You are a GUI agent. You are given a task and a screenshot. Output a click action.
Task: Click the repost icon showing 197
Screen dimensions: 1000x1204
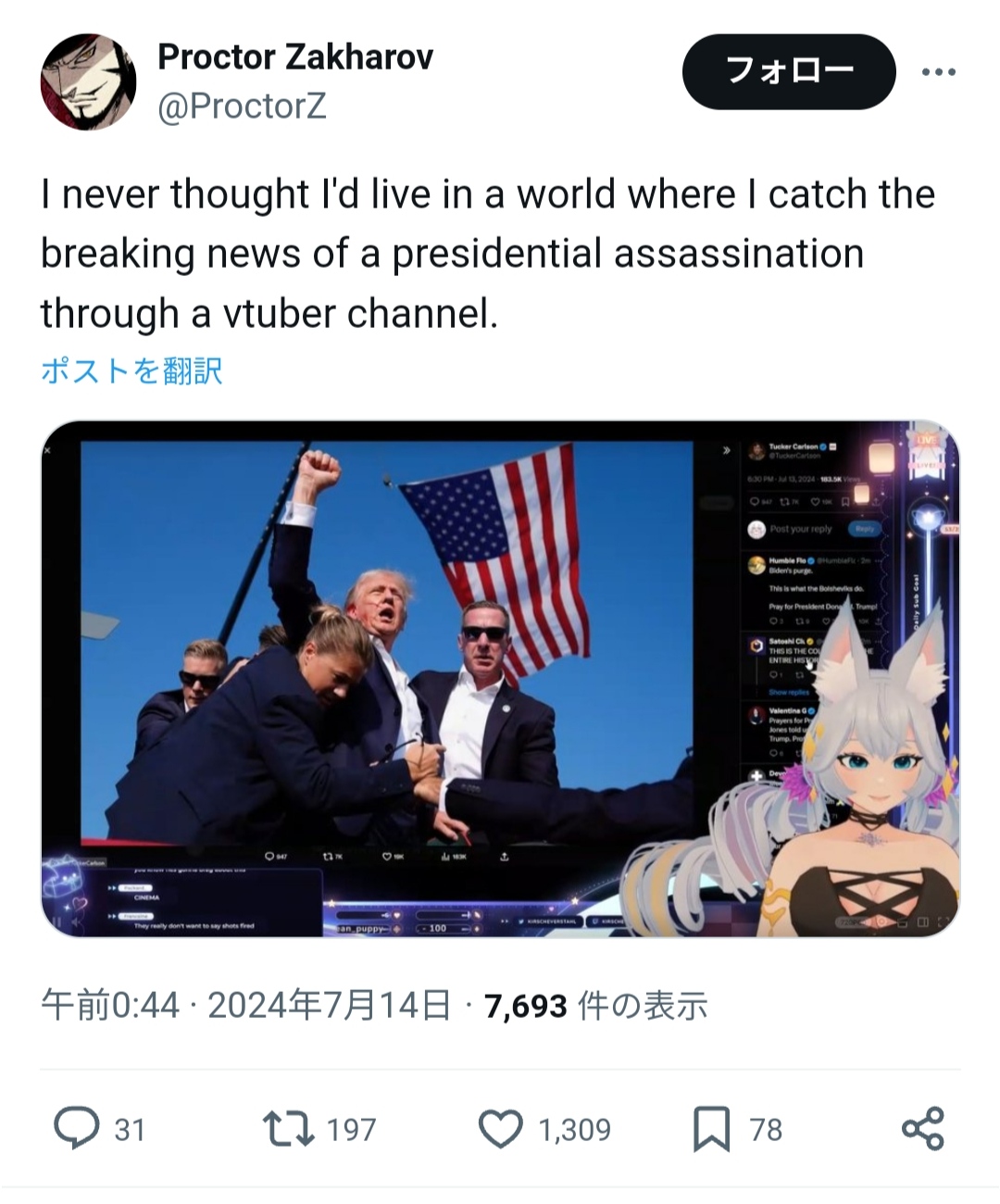tap(288, 1129)
